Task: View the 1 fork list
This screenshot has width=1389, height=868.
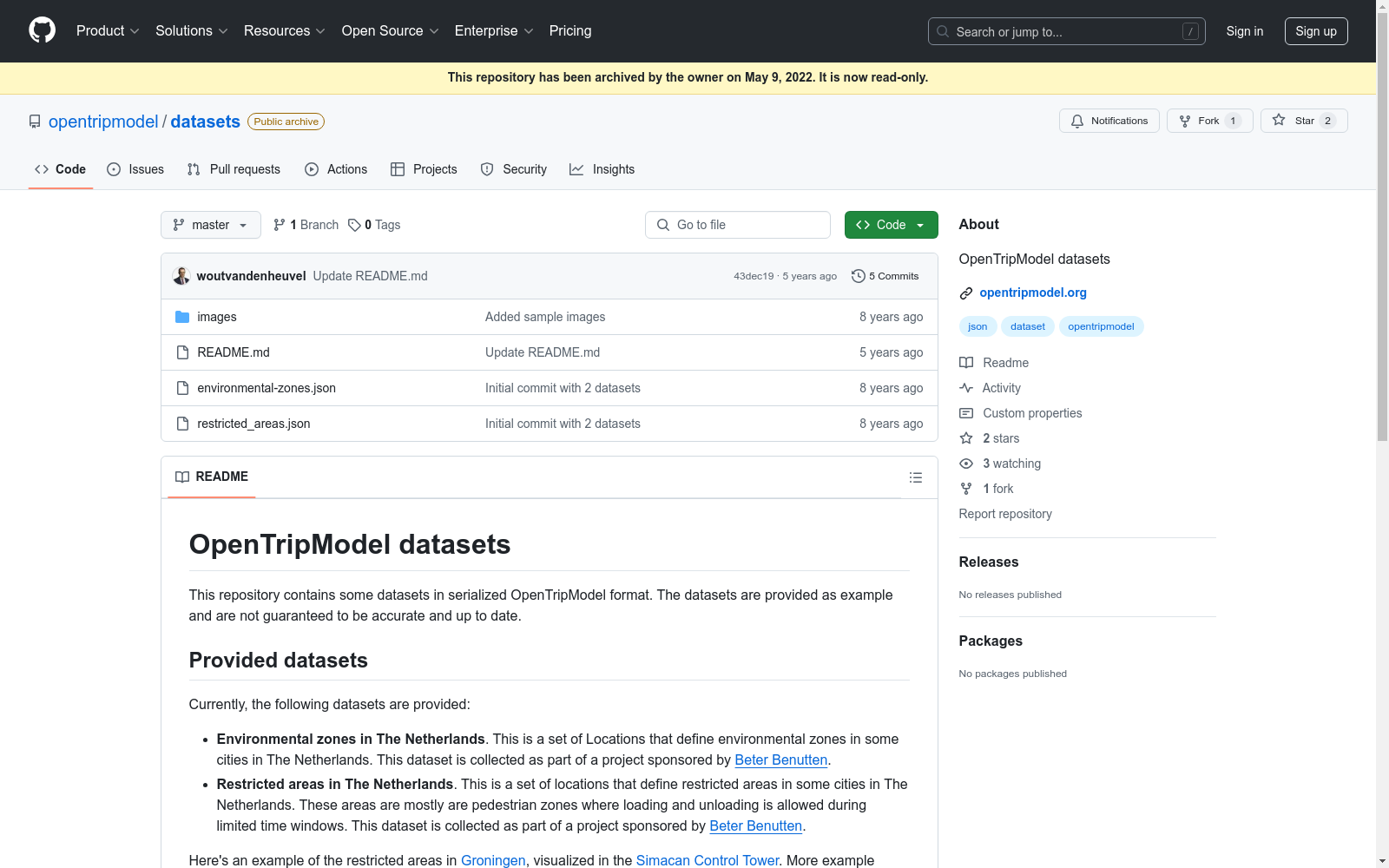Action: tap(986, 489)
